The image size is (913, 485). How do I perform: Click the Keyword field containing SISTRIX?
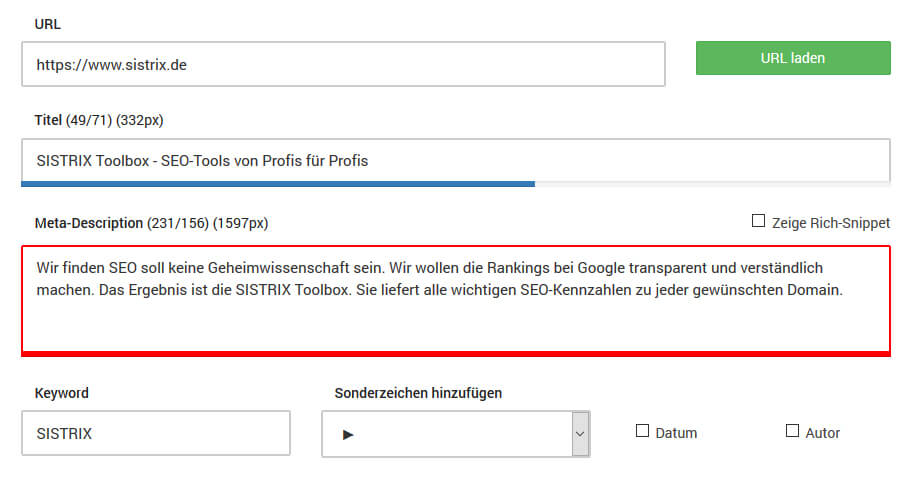coord(156,434)
